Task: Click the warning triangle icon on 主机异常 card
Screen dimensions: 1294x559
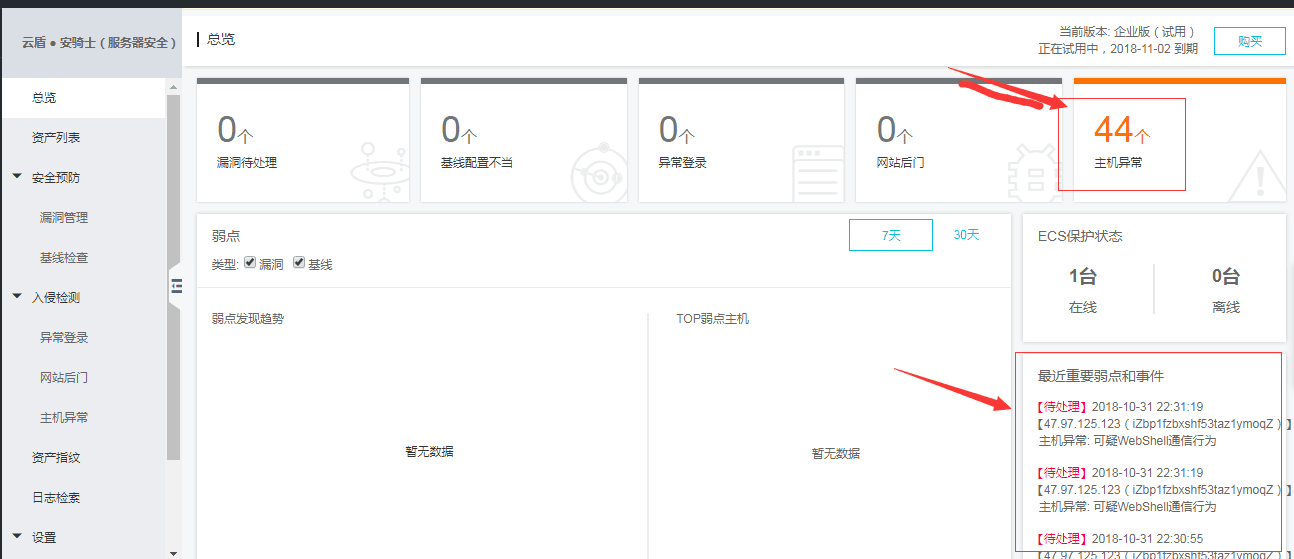Action: pyautogui.click(x=1255, y=176)
